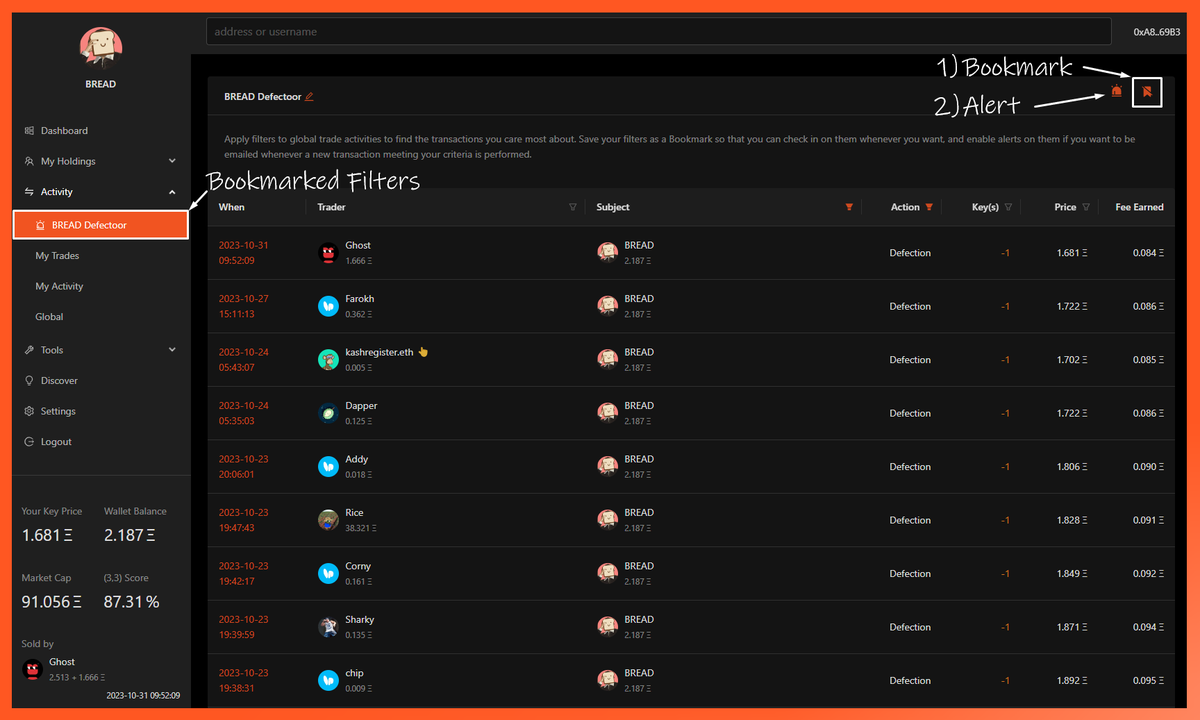Click the Discover lightbulb icon

click(x=30, y=381)
